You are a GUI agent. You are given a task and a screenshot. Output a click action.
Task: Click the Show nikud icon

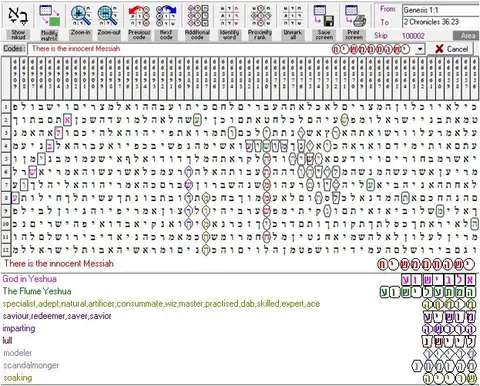click(18, 16)
